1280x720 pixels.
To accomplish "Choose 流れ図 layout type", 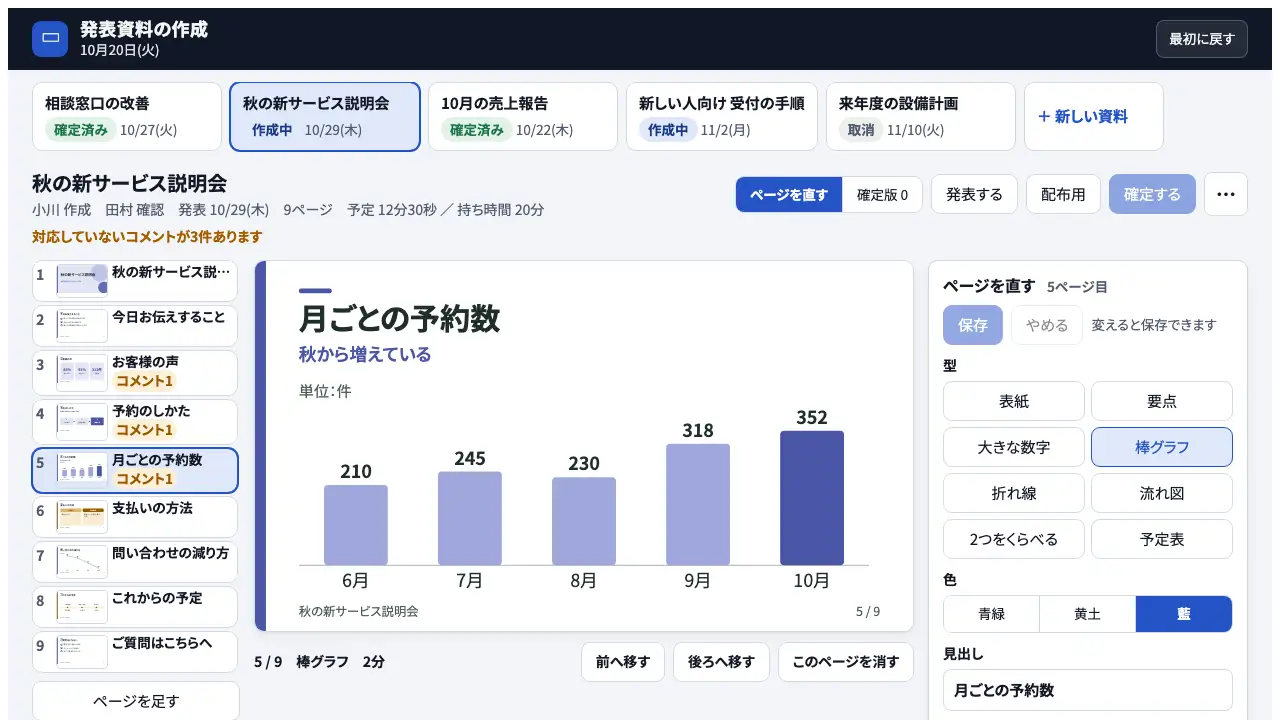I will point(1162,493).
